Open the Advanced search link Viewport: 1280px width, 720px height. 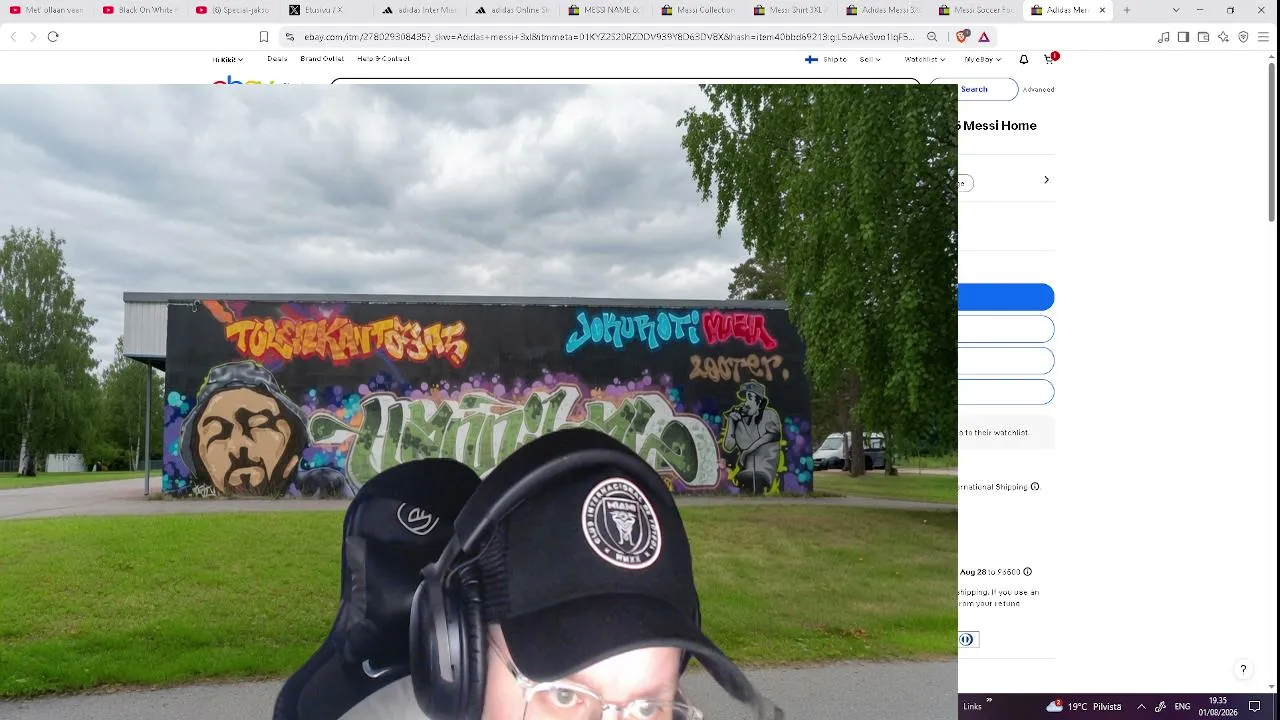coord(1038,89)
